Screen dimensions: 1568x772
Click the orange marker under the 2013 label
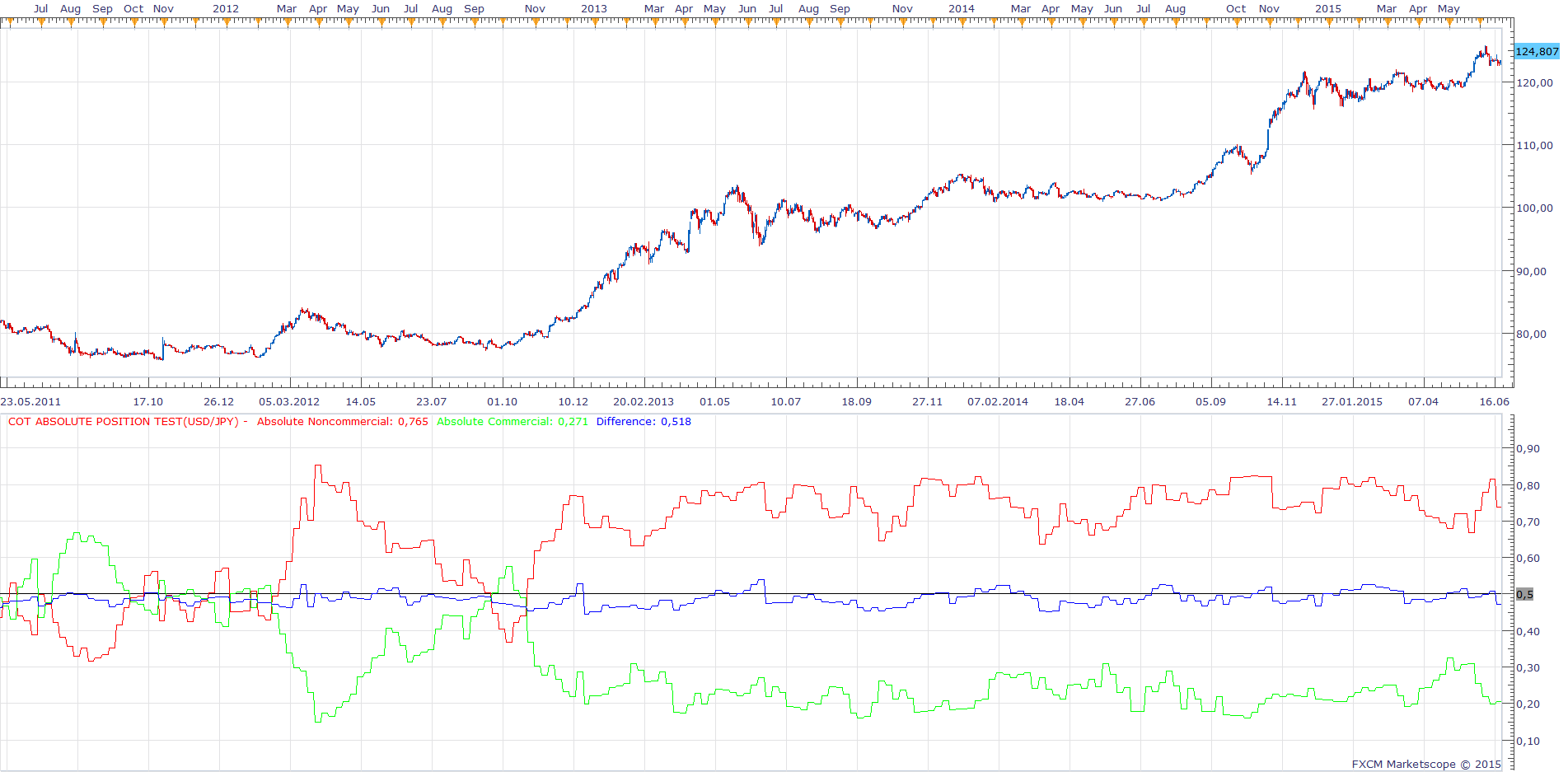[594, 24]
